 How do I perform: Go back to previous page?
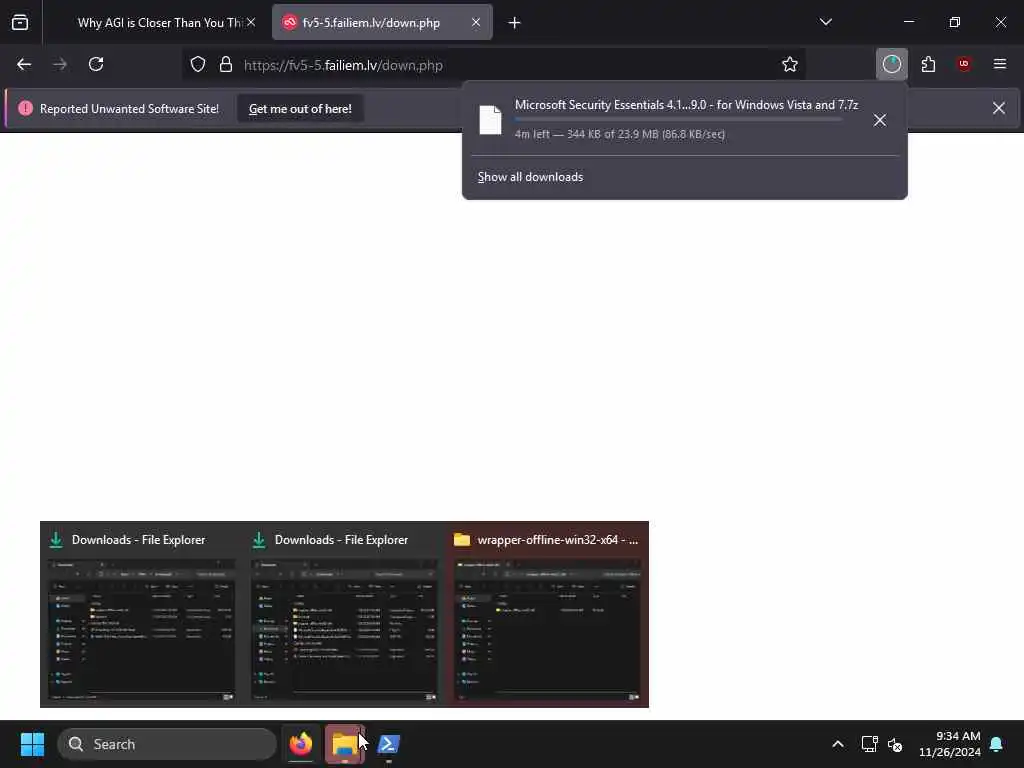tap(24, 65)
